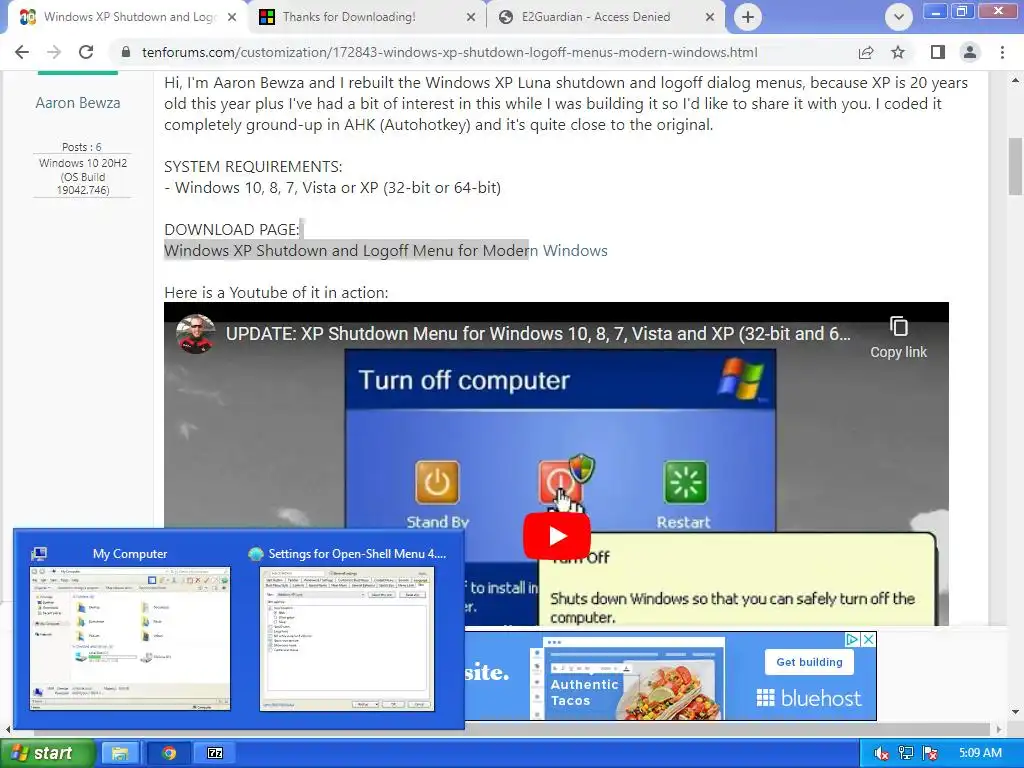Switch to Windows XP Shutdown and Logoff tab
Screen dimensions: 1024x768
pyautogui.click(x=128, y=17)
